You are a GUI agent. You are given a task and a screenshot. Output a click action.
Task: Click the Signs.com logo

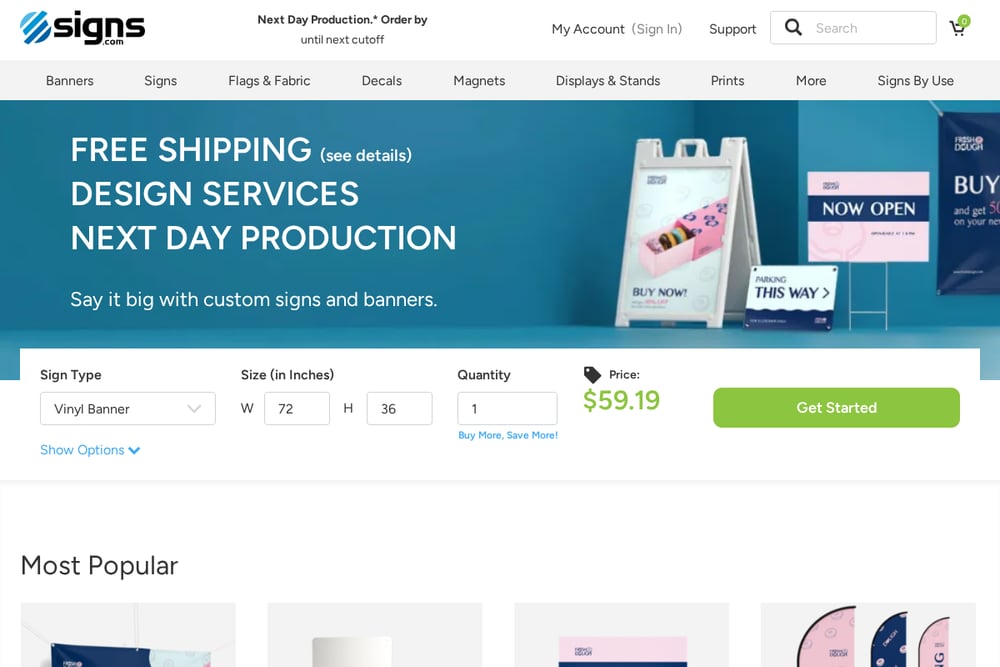click(x=82, y=28)
